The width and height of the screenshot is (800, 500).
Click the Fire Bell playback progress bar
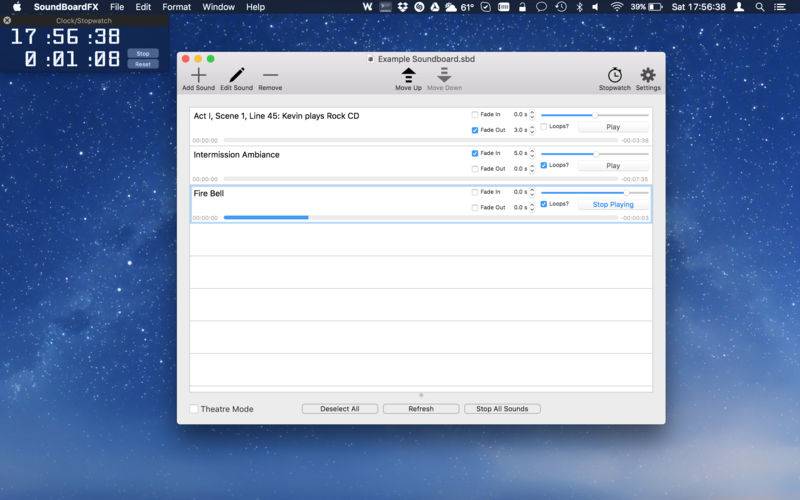click(x=420, y=218)
